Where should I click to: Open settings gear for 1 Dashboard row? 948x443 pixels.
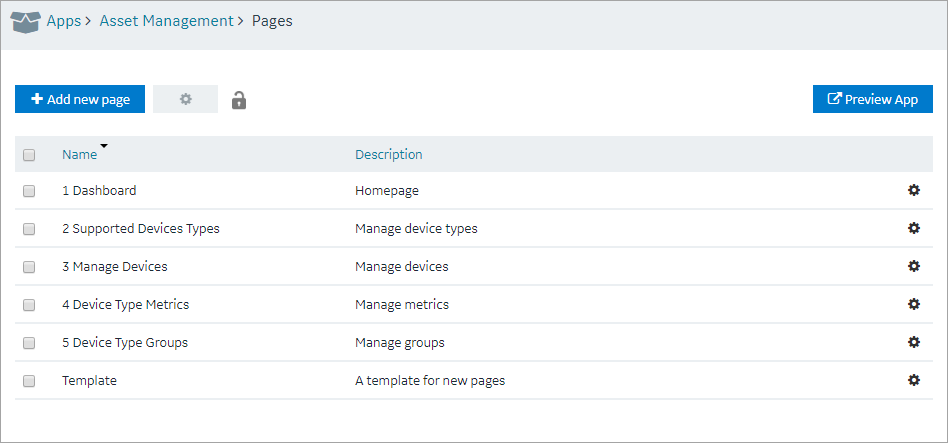coord(914,190)
